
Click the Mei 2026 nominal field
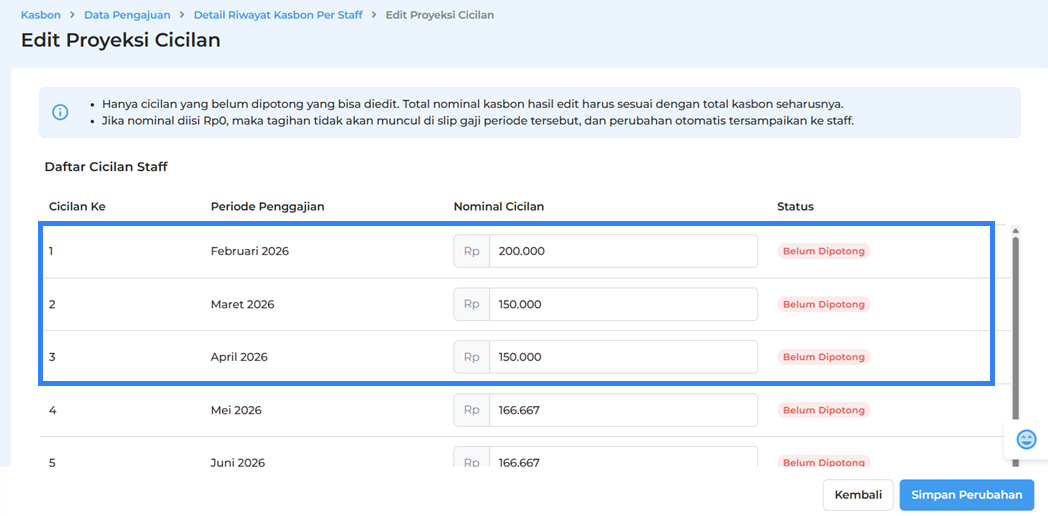coord(622,410)
